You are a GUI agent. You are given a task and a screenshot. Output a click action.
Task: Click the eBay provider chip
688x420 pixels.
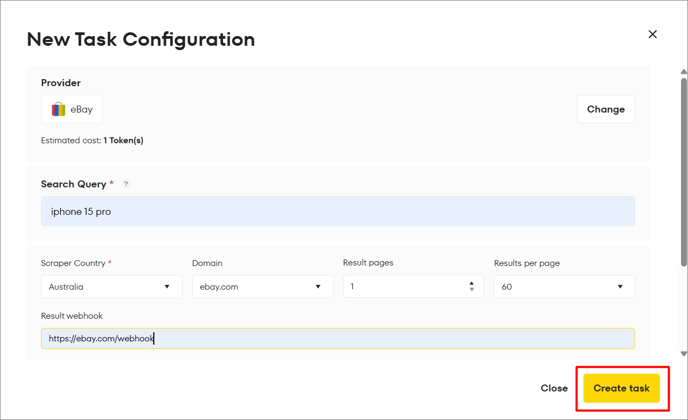pyautogui.click(x=72, y=109)
